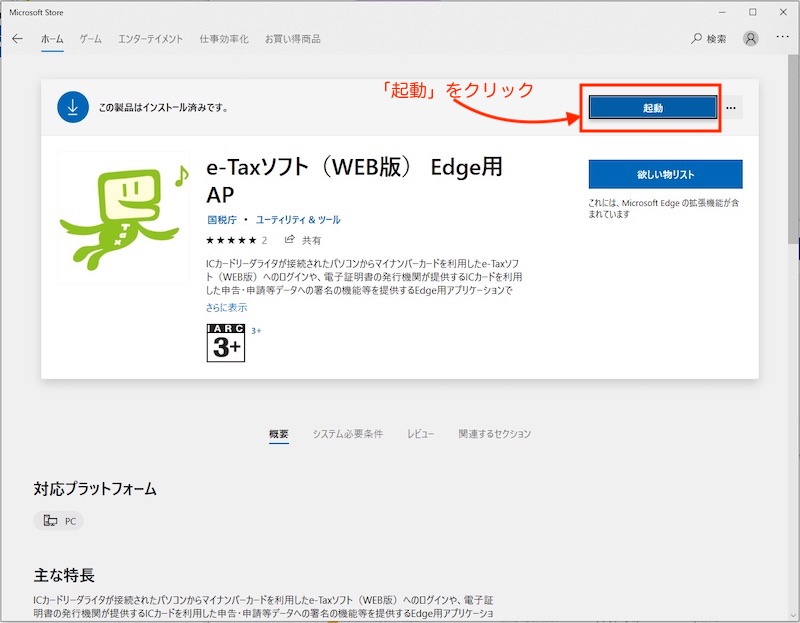Go to the お買い得商品 tab
This screenshot has height=623, width=800.
coord(292,39)
